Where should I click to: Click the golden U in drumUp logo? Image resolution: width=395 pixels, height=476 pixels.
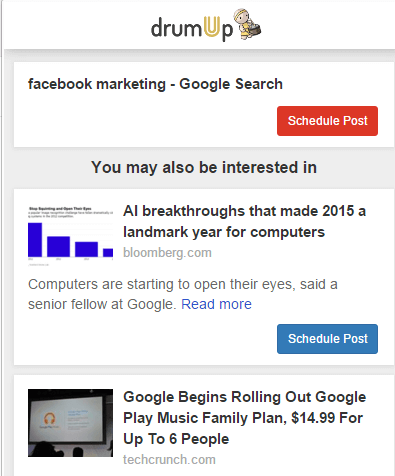tap(210, 27)
